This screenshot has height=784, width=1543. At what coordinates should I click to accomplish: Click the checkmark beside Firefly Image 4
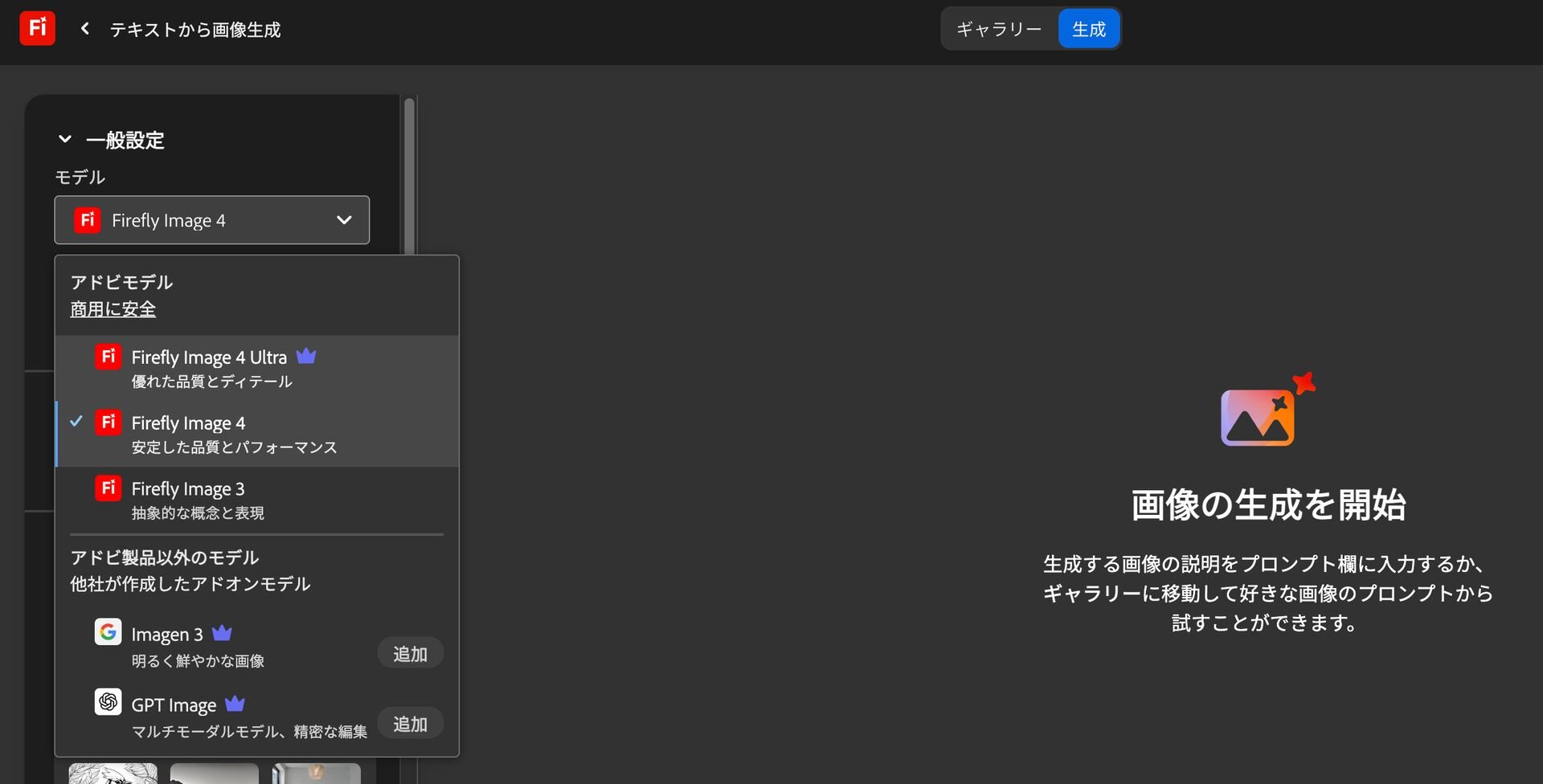tap(76, 422)
